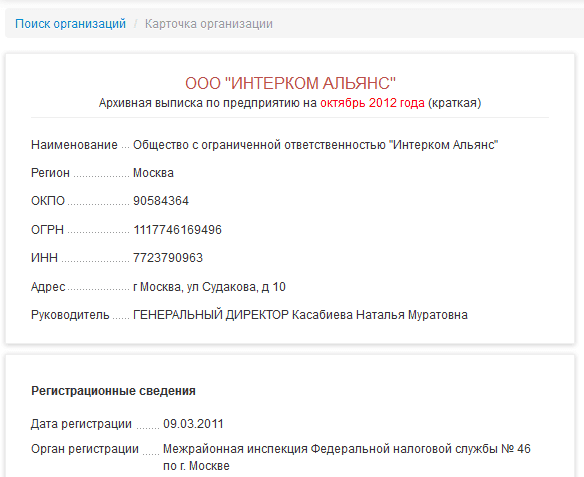
Task: Click the region value Москва
Action: [153, 173]
